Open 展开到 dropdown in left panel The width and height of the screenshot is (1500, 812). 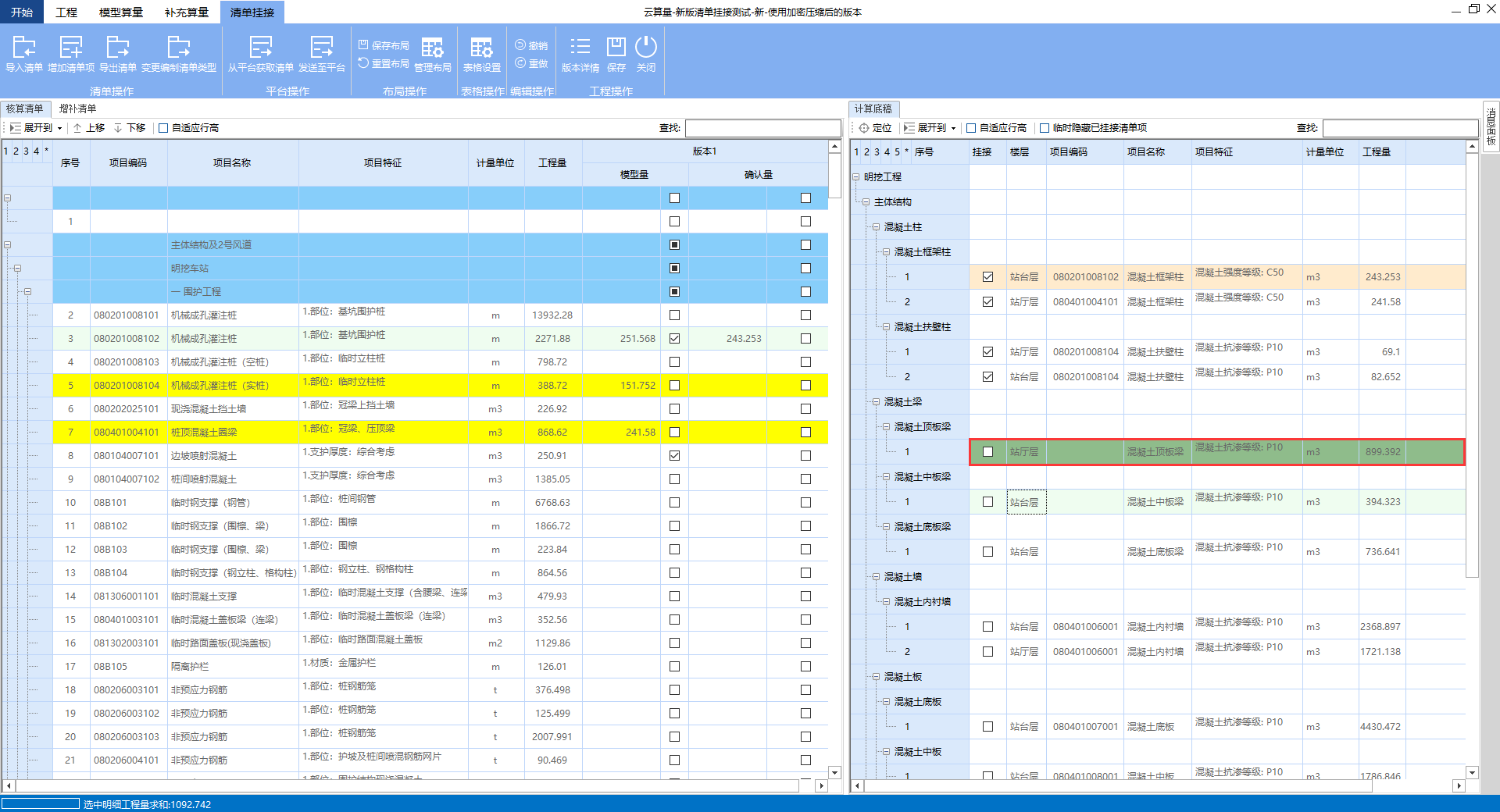[x=59, y=129]
